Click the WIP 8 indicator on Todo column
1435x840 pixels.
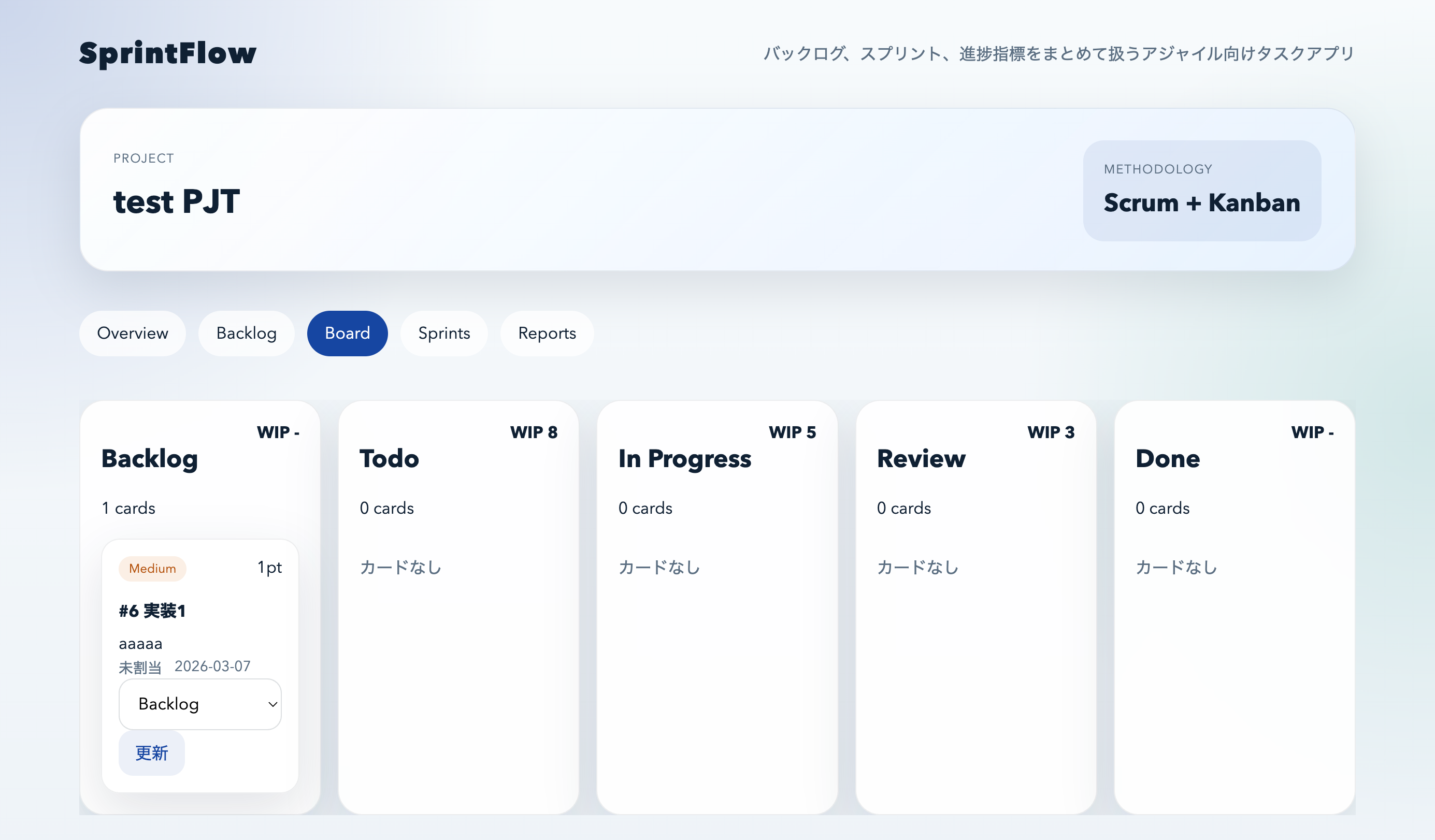[x=534, y=432]
